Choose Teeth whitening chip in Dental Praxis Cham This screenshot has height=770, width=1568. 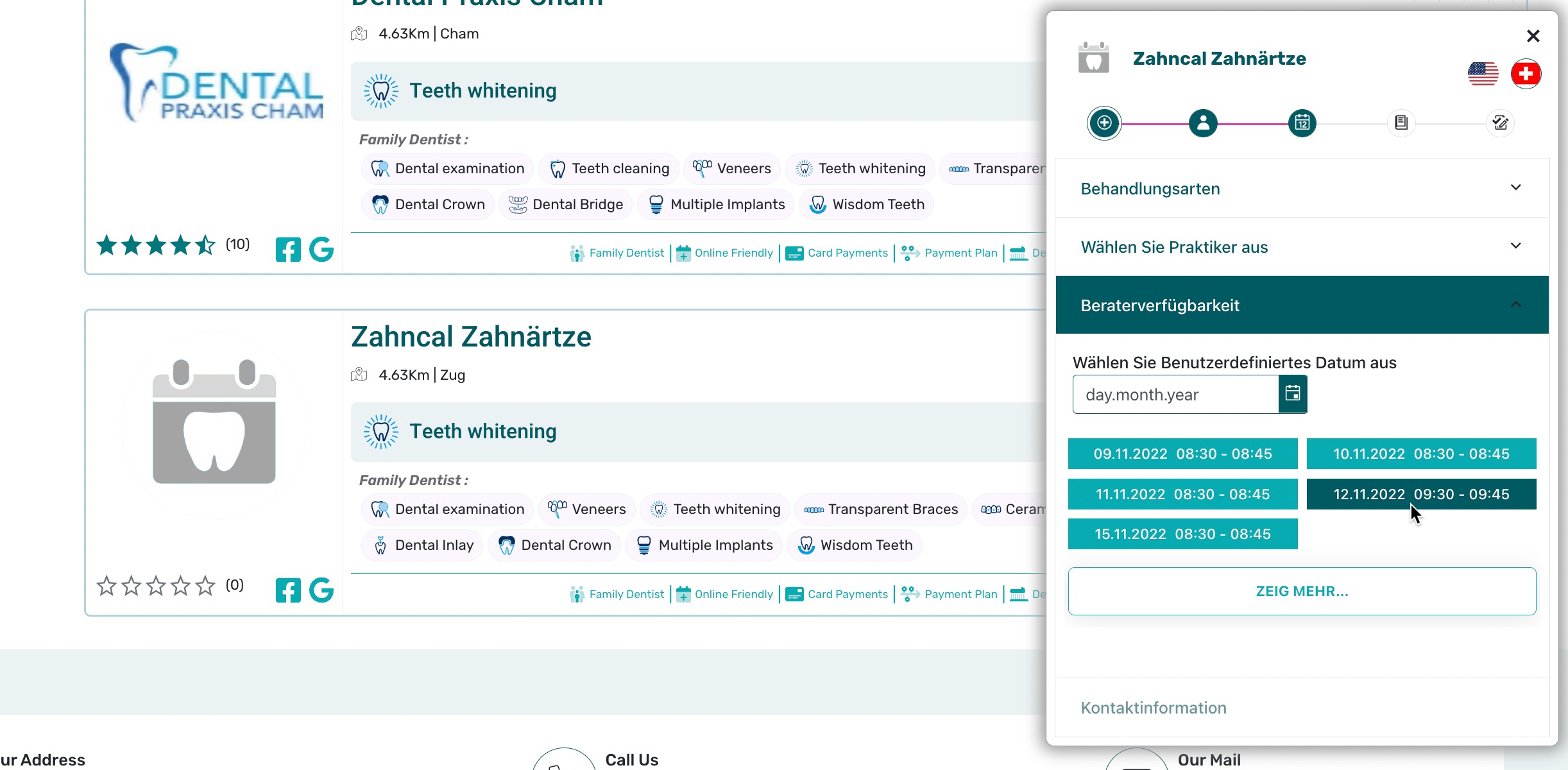coord(860,168)
